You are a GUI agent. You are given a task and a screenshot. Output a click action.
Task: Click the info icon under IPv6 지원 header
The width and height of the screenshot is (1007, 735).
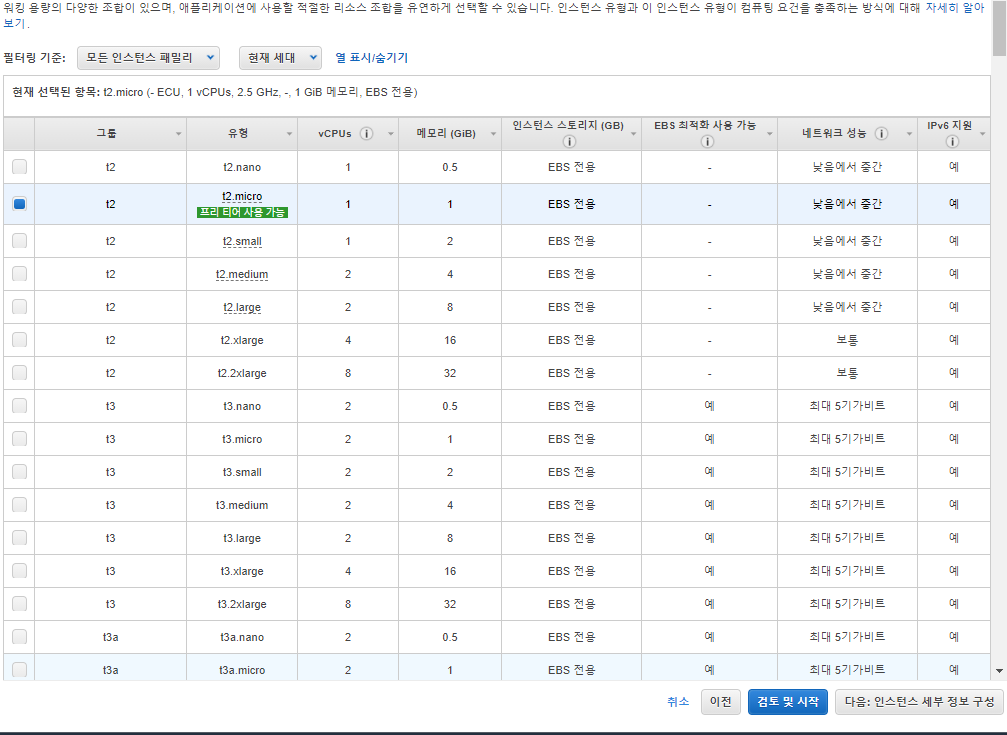click(x=952, y=141)
